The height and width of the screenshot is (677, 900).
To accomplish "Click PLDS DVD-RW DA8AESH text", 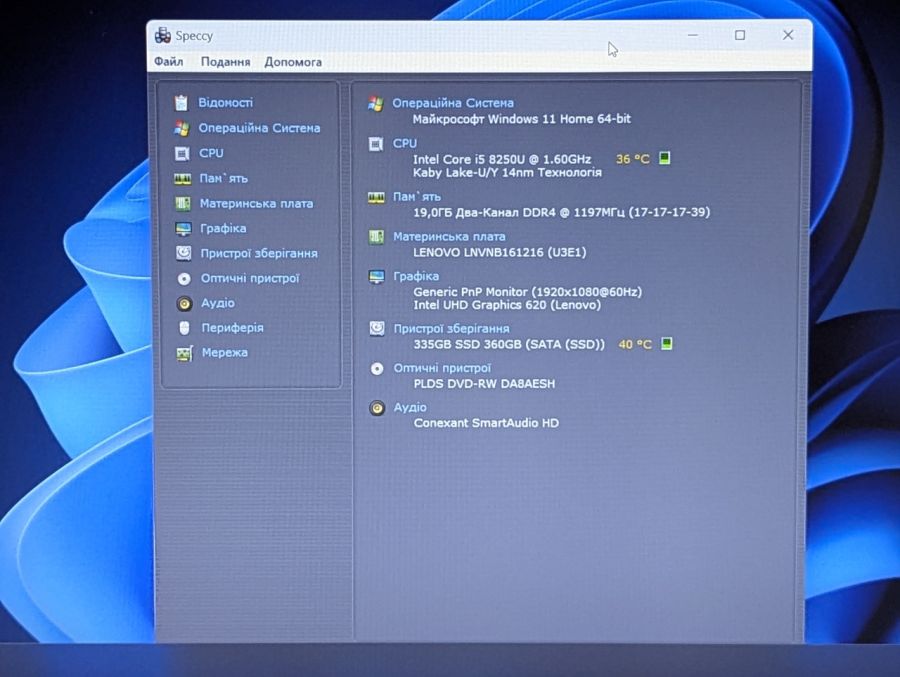I will pos(484,384).
